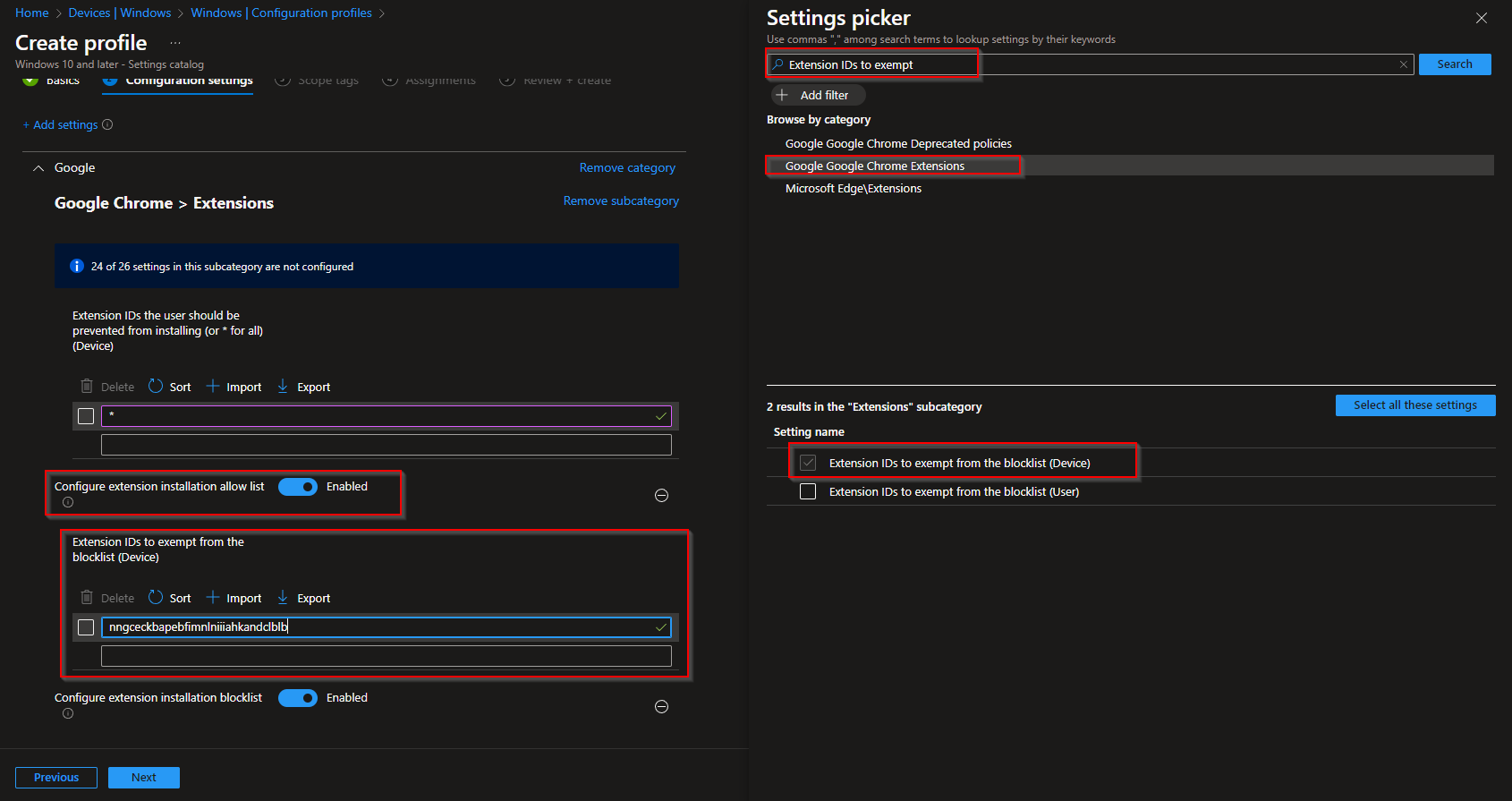Viewport: 1512px width, 801px height.
Task: Select Google Chrome Deprecated policies category
Action: (898, 143)
